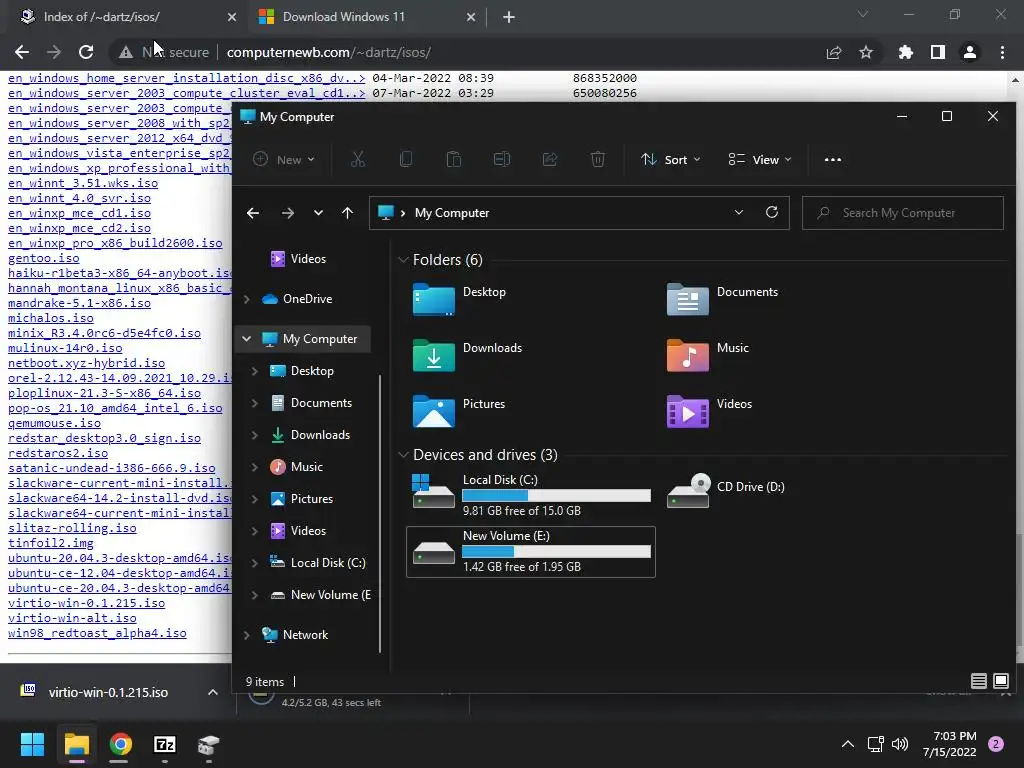Go forward in File Explorer navigation
The width and height of the screenshot is (1024, 768).
287,213
